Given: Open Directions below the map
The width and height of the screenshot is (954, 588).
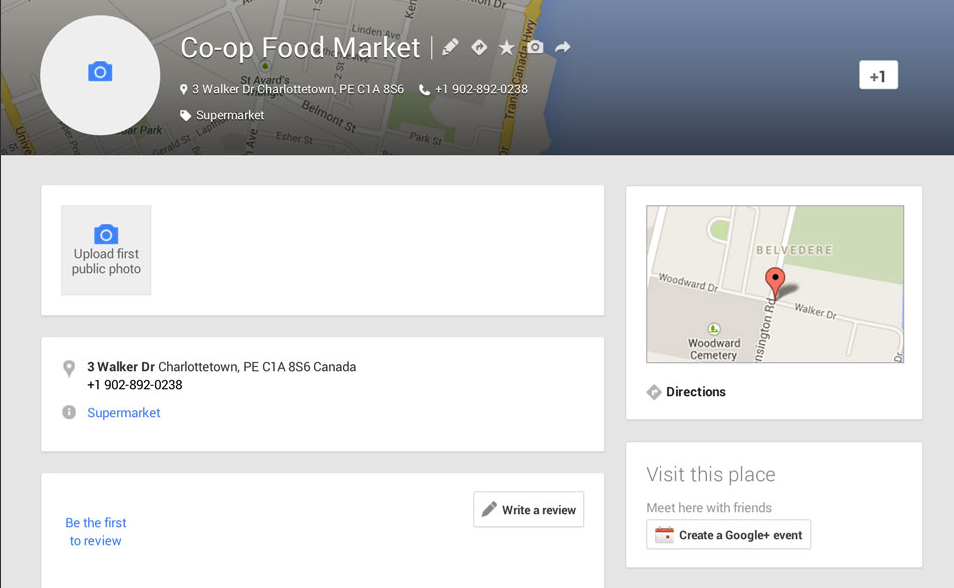Looking at the screenshot, I should pos(695,392).
